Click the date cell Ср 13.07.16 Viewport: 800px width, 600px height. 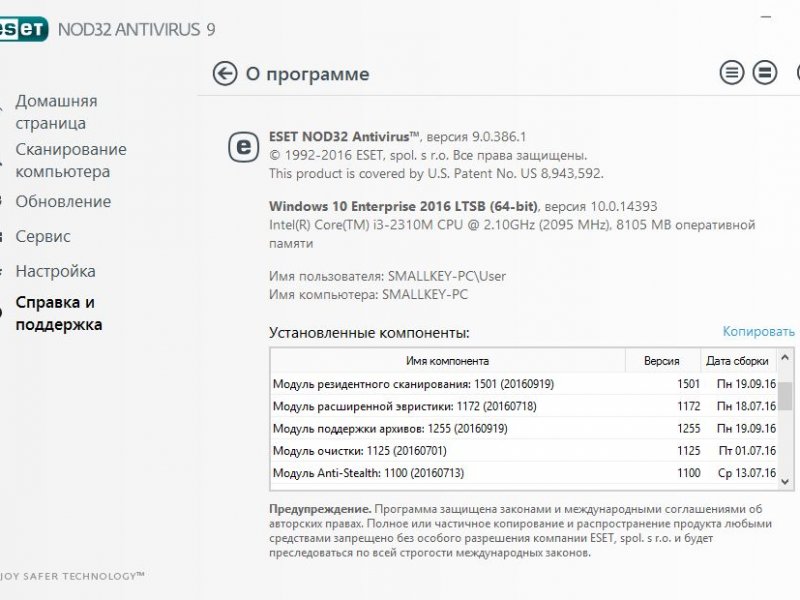tap(747, 473)
